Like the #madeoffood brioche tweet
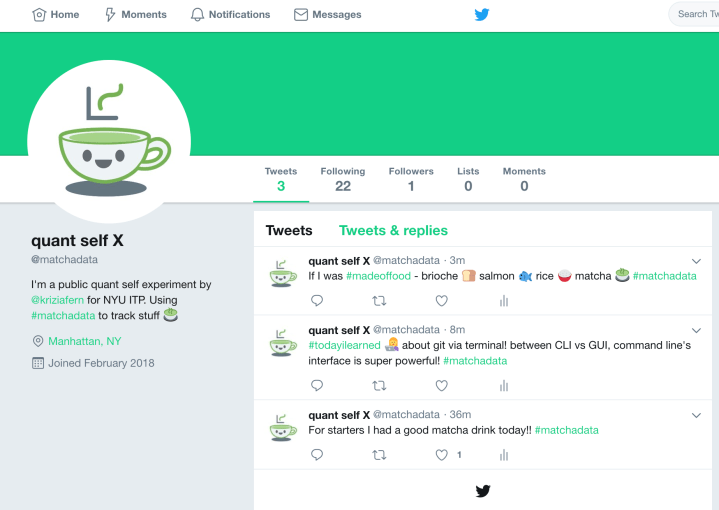 pos(441,301)
